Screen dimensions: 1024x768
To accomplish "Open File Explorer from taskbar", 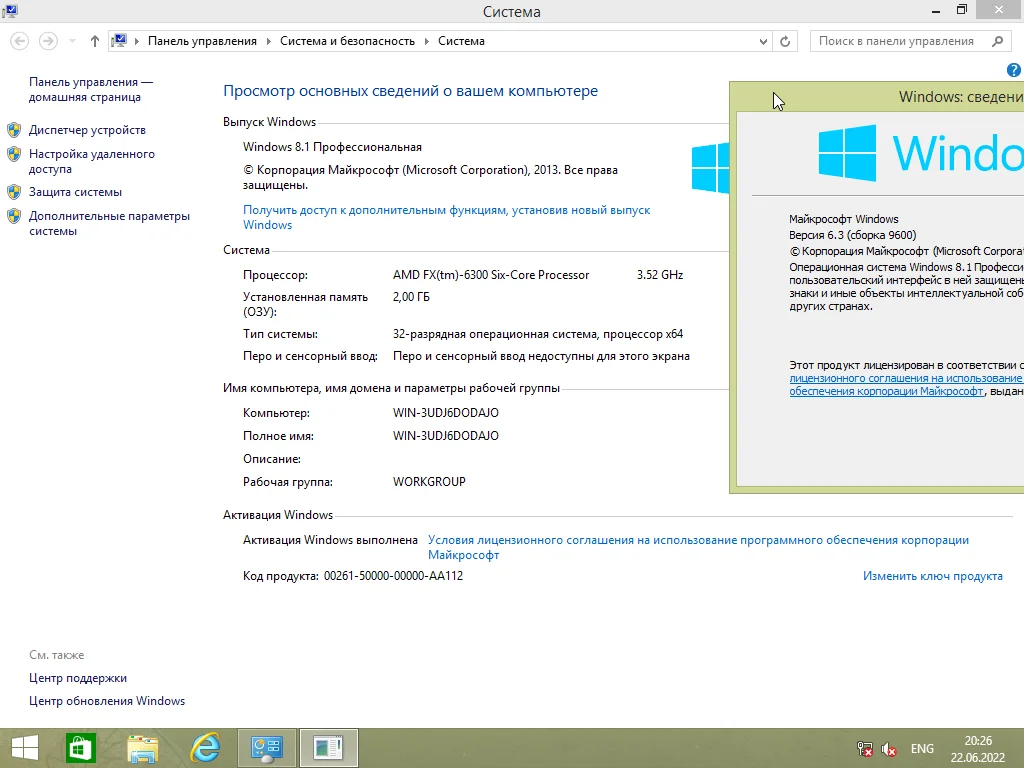I will pyautogui.click(x=142, y=748).
